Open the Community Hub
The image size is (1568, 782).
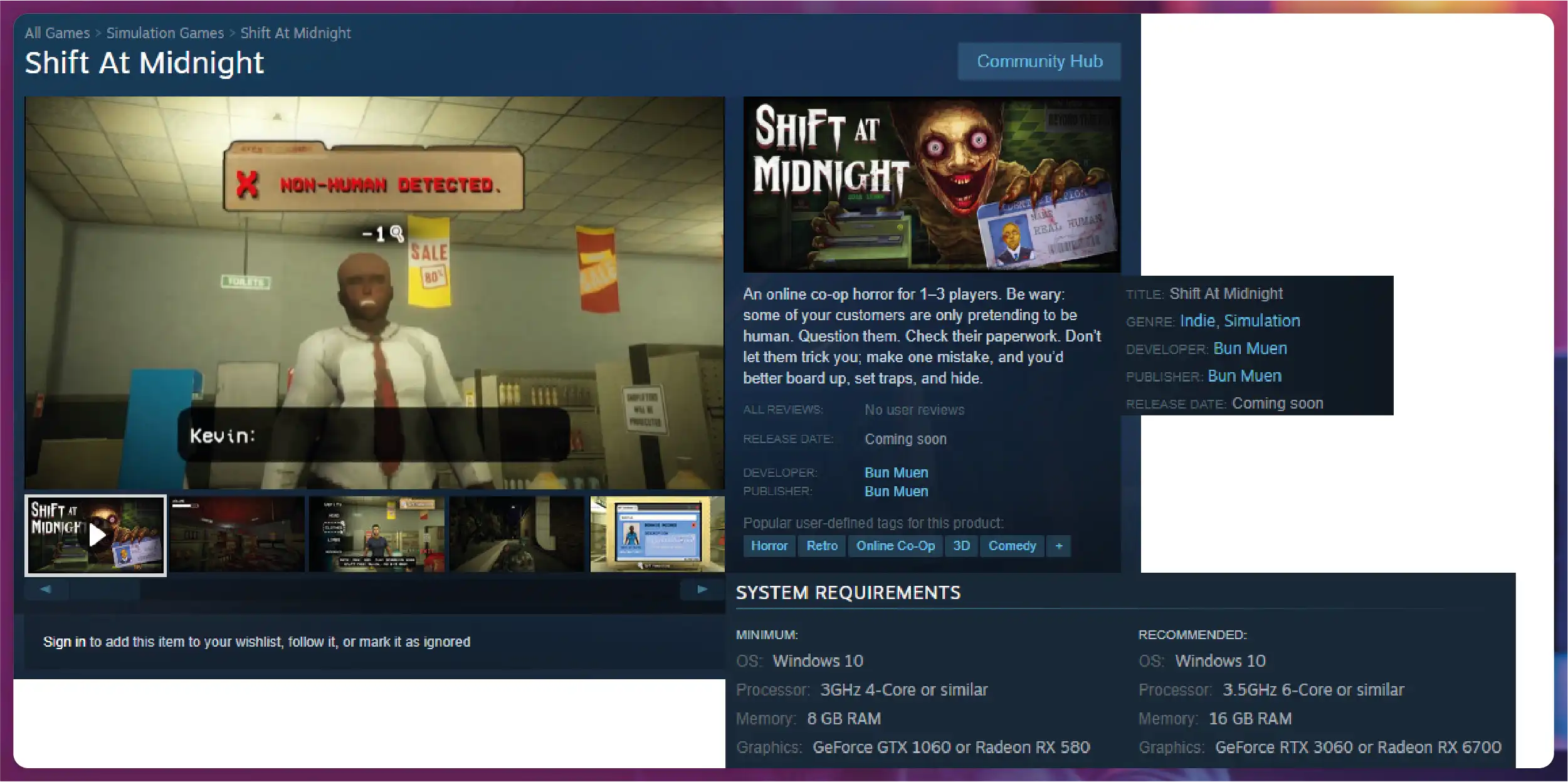pos(1039,61)
